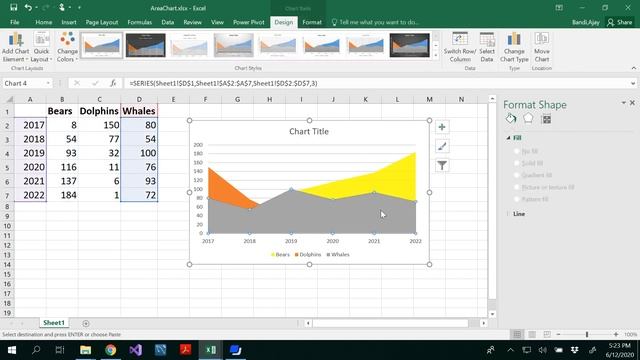Image resolution: width=640 pixels, height=360 pixels.
Task: Click Insert Function fx icon
Action: click(113, 83)
